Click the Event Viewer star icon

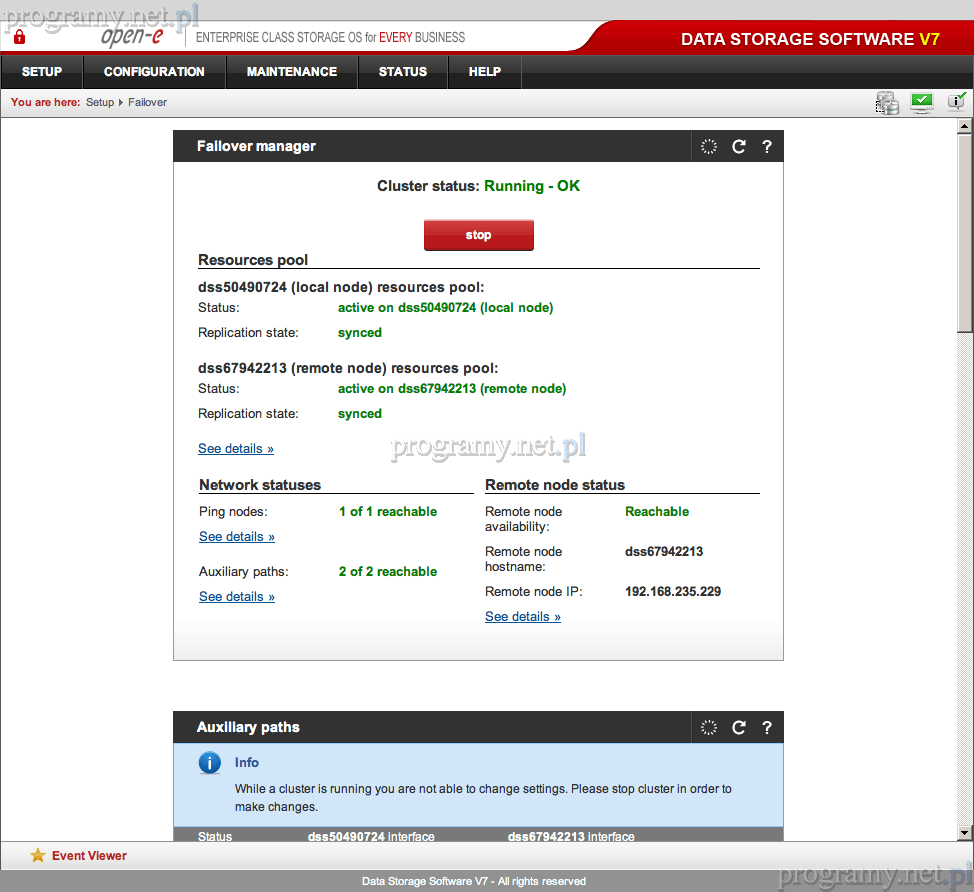[38, 855]
